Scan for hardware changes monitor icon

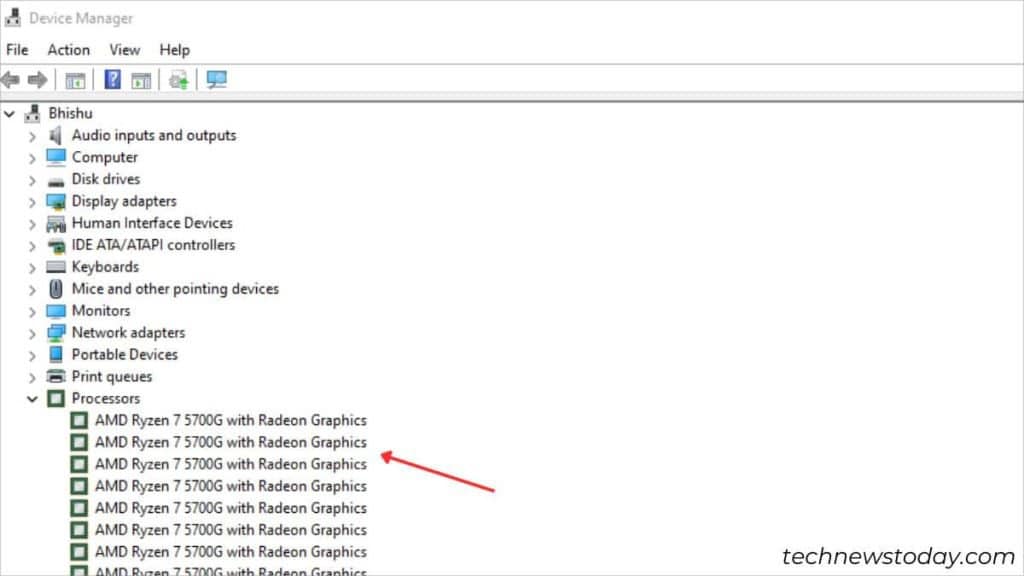[216, 80]
